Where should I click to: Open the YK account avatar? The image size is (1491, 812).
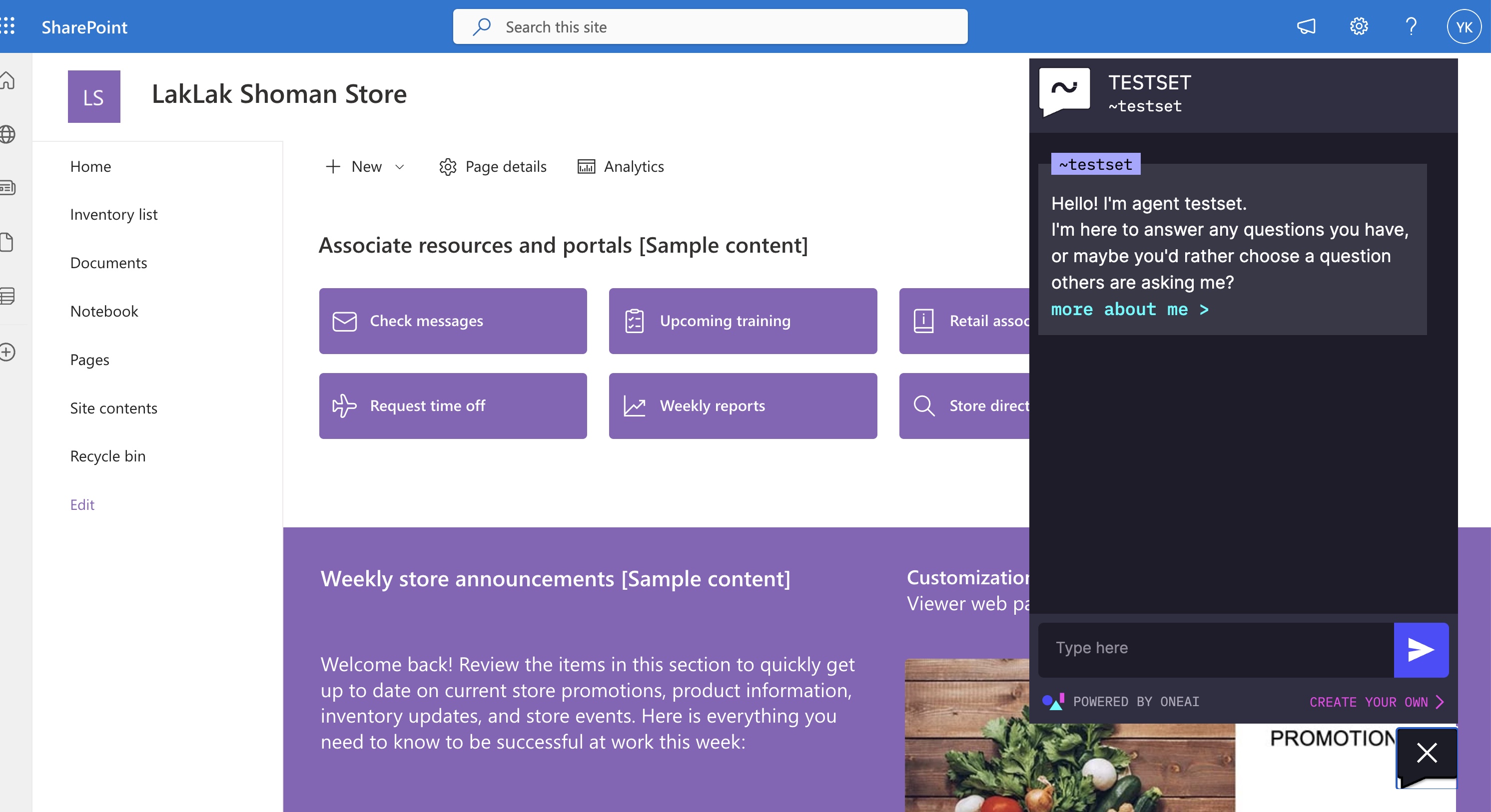[1464, 26]
